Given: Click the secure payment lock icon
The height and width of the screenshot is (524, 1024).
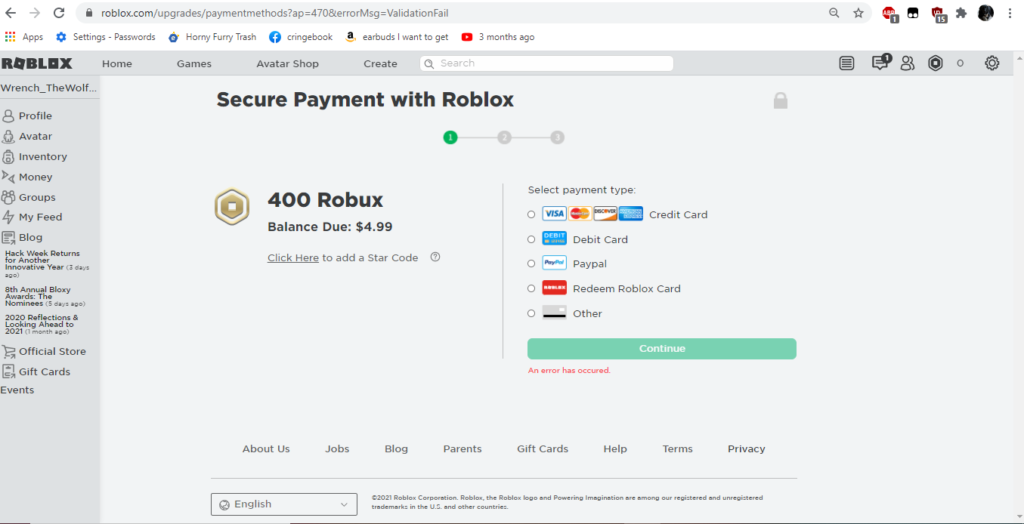Looking at the screenshot, I should click(x=780, y=101).
